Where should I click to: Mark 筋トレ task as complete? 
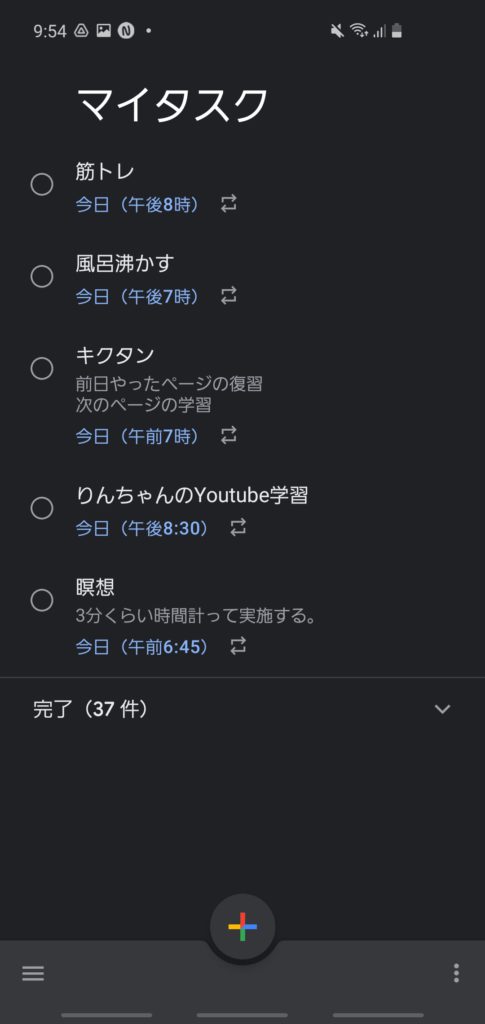point(42,185)
